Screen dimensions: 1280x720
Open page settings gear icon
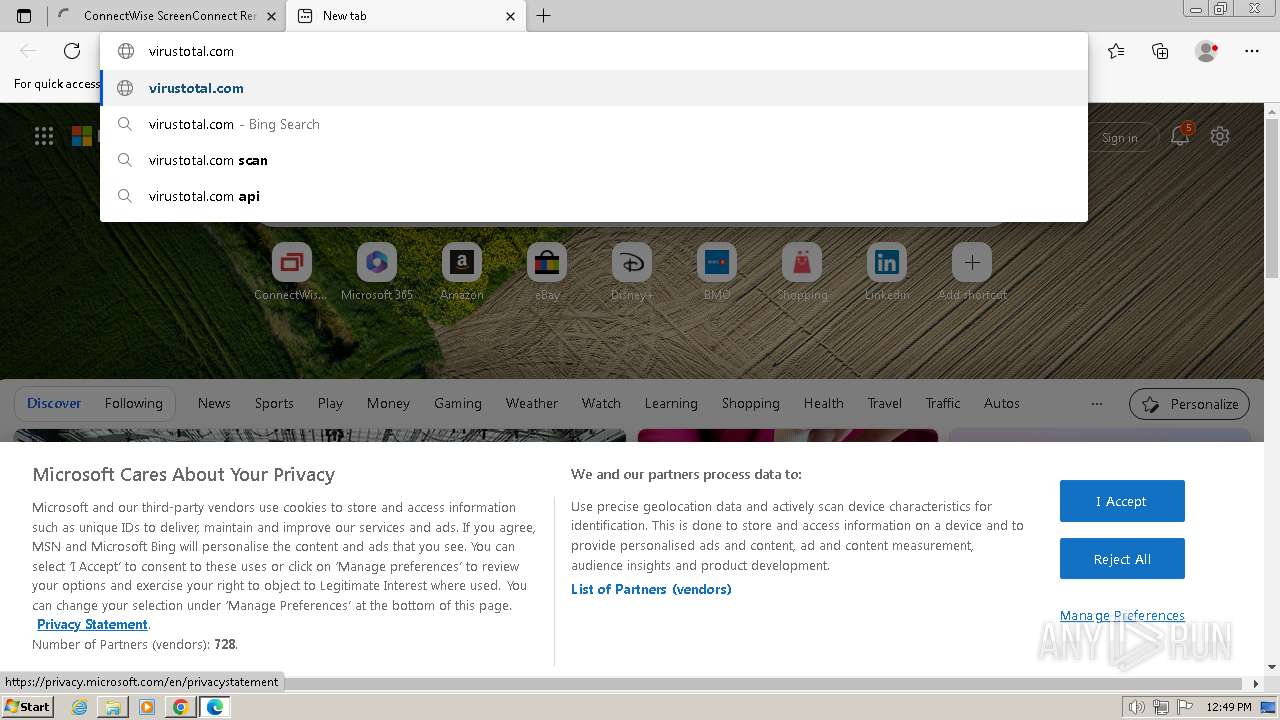pyautogui.click(x=1220, y=136)
